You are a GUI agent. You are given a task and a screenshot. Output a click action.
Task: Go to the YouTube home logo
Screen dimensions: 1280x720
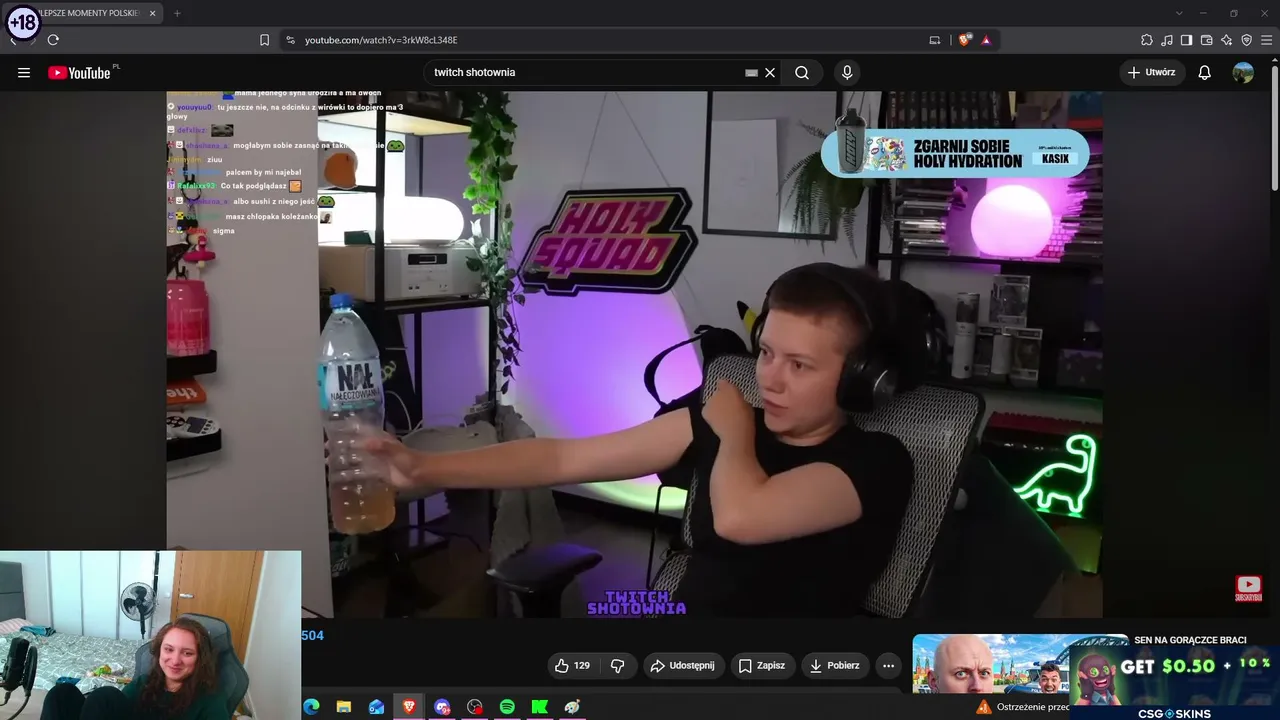coord(79,73)
